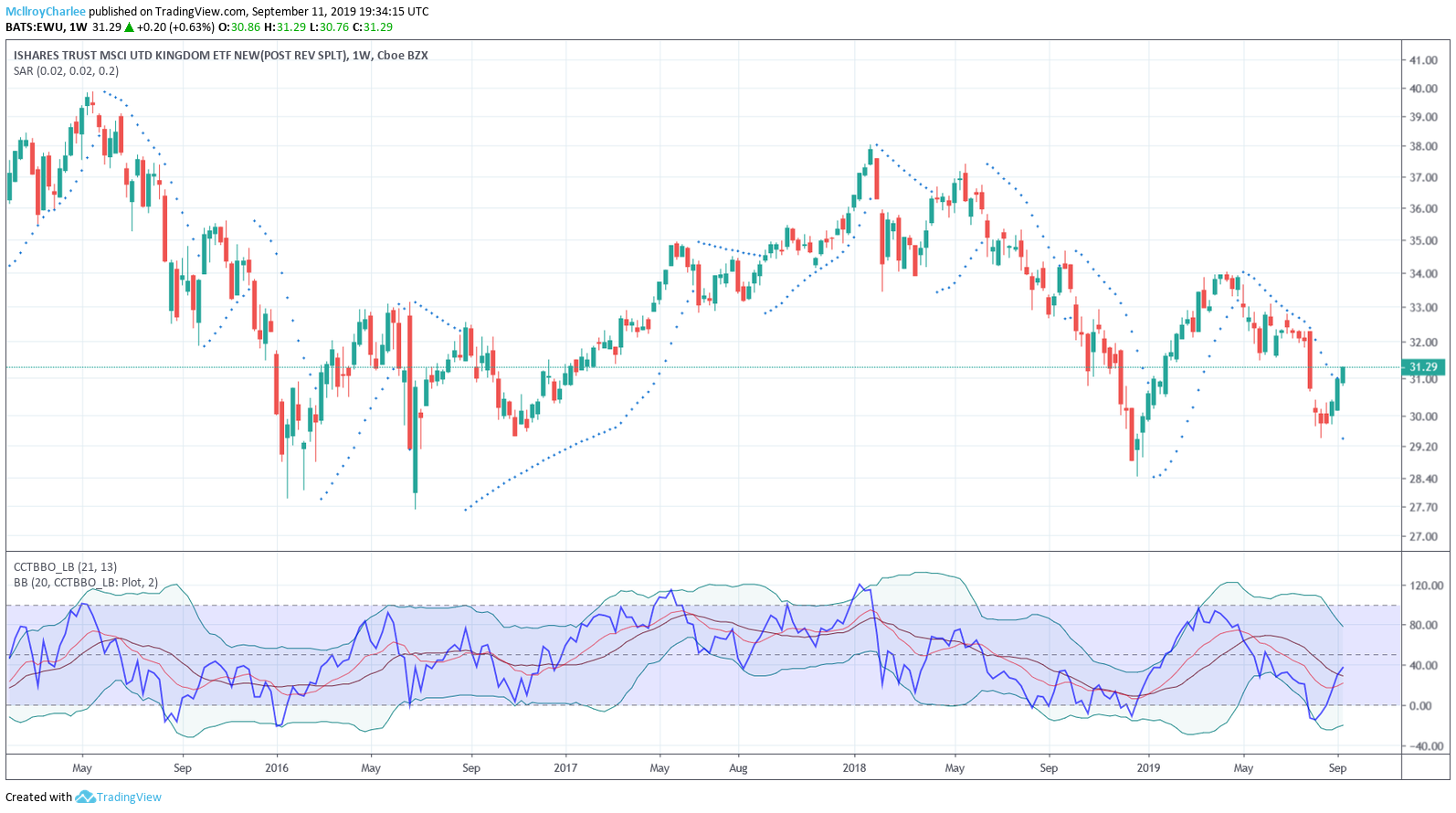Click the 2019 time axis label

click(1148, 767)
